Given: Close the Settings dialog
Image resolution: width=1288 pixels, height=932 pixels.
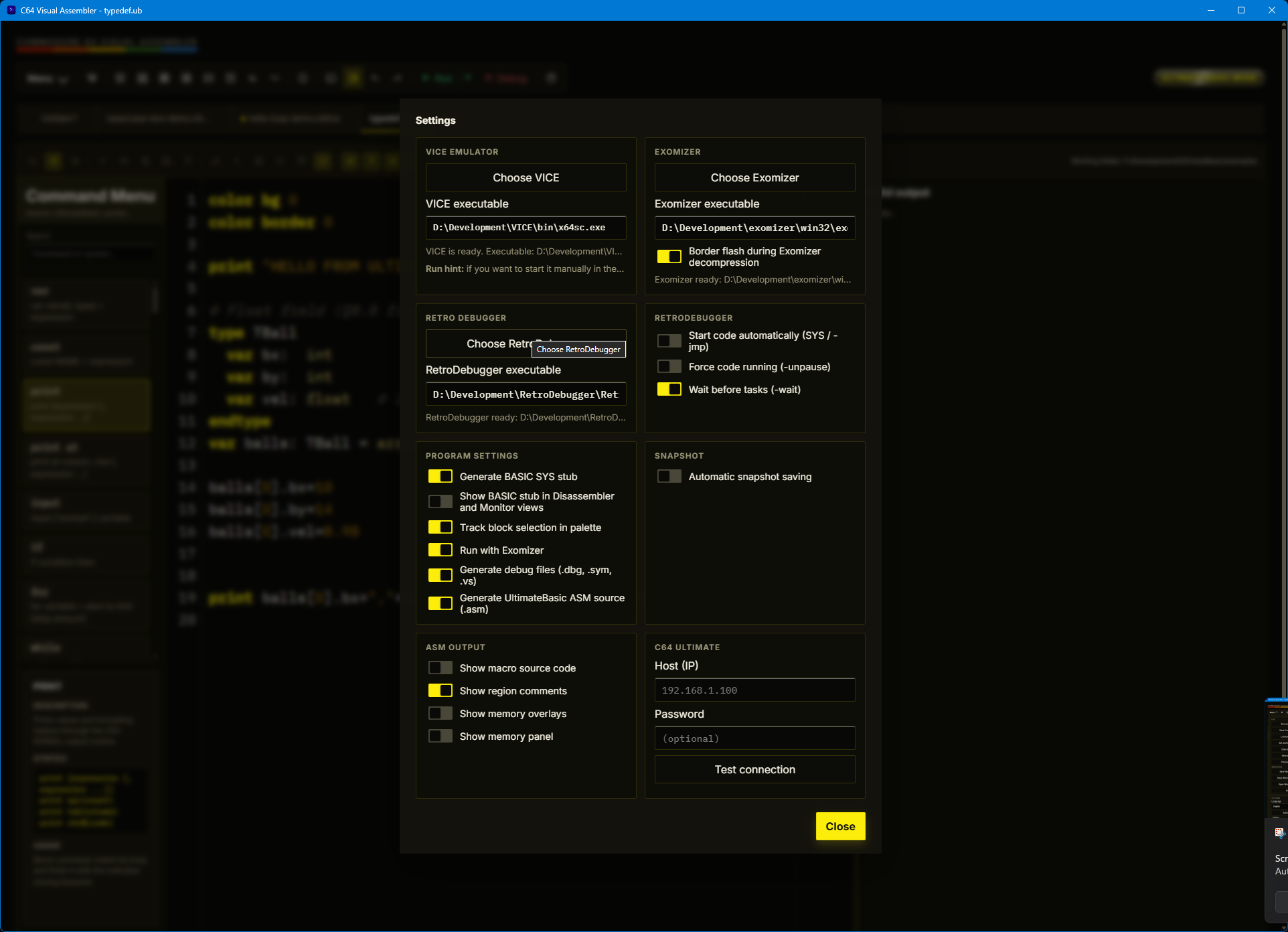Looking at the screenshot, I should [x=840, y=826].
